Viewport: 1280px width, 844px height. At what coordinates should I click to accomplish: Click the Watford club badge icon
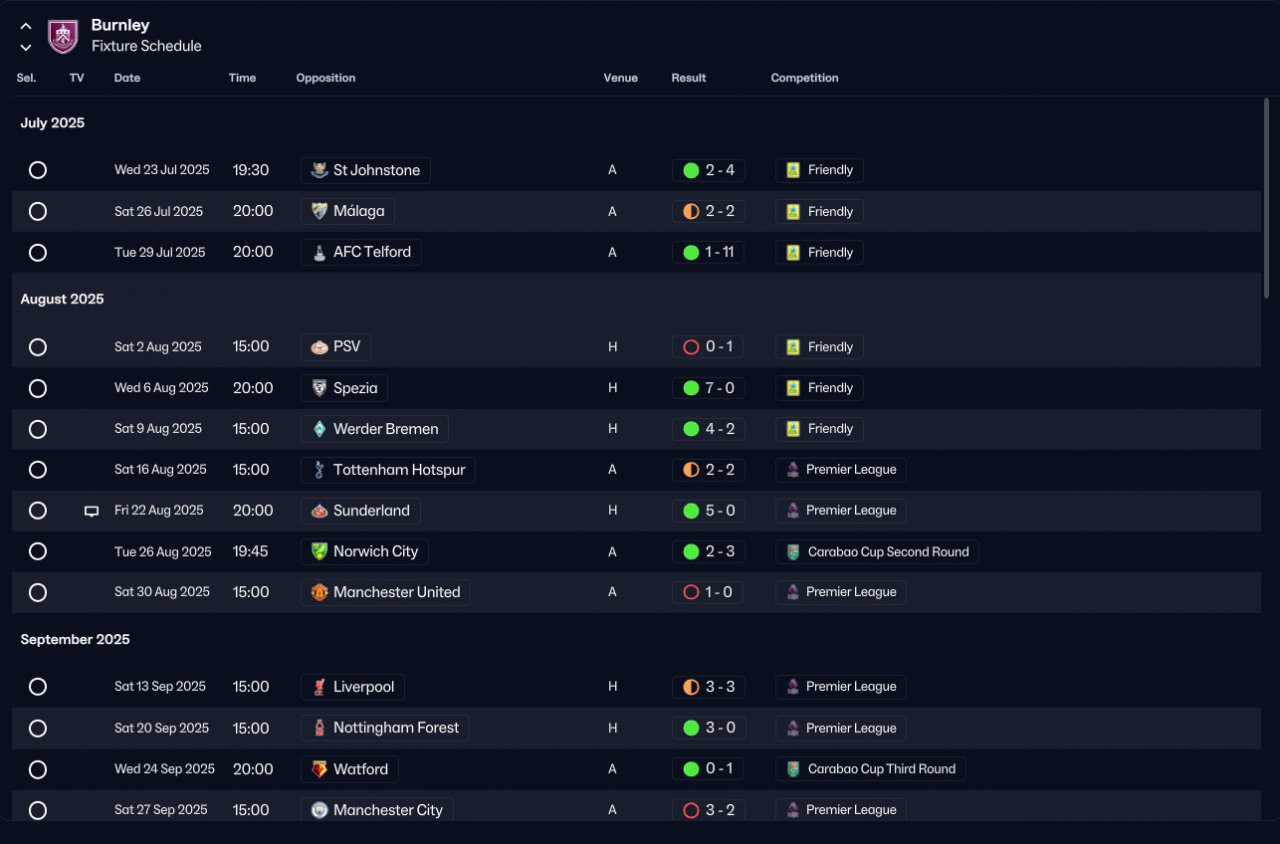(x=319, y=769)
